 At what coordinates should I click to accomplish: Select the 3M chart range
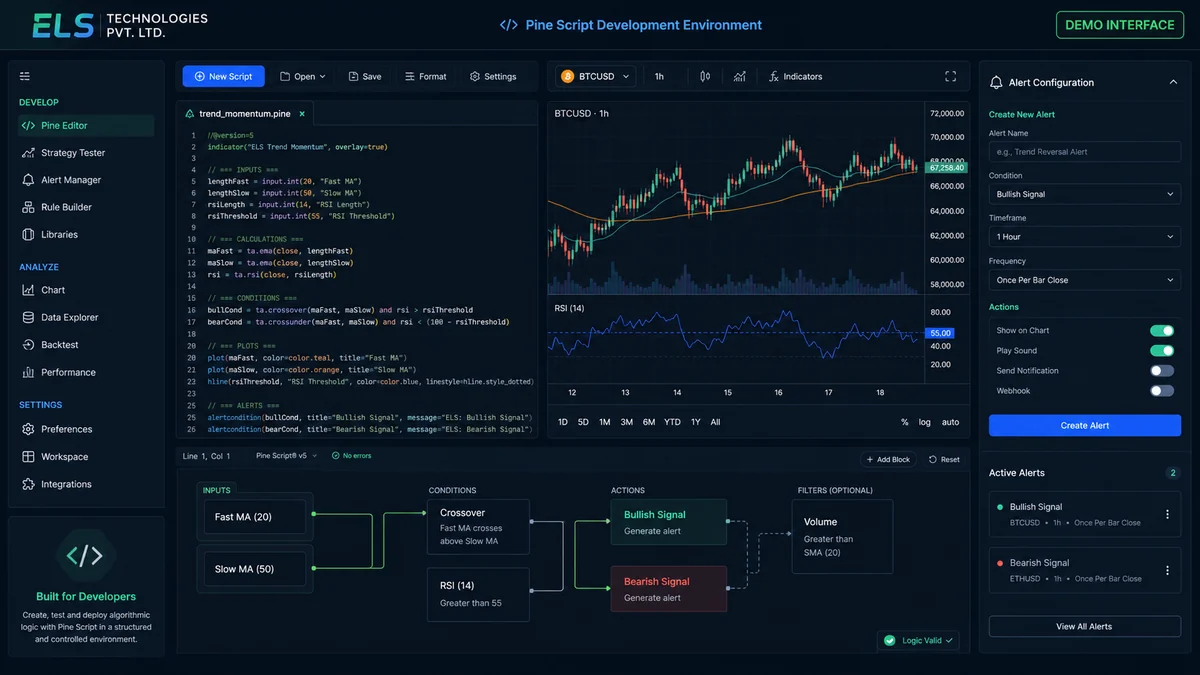[627, 422]
